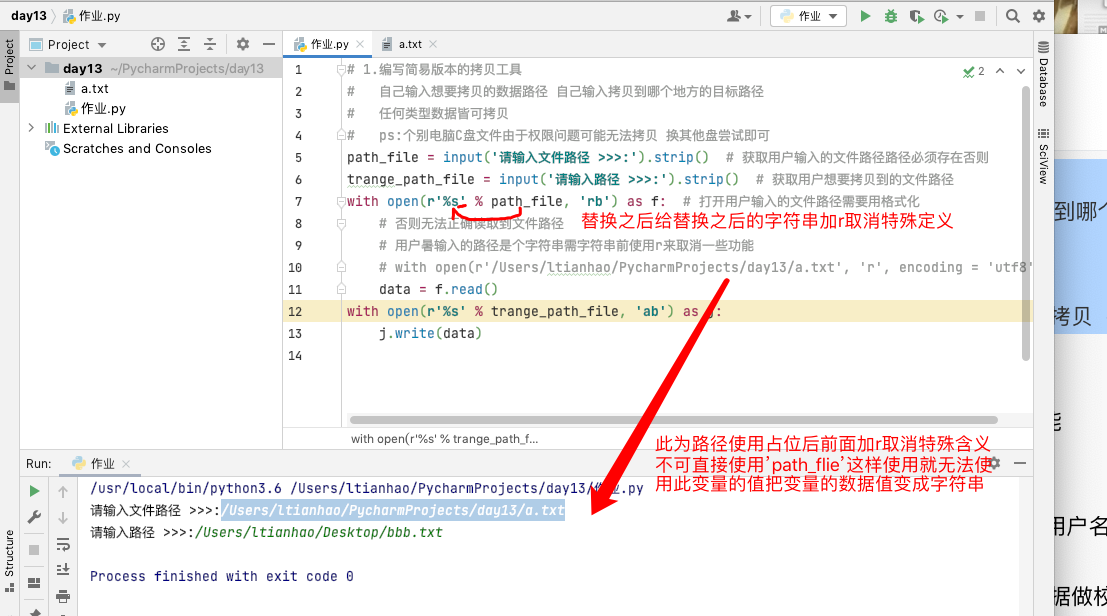Select a.txt in the project tree
This screenshot has width=1107, height=616.
pyautogui.click(x=95, y=88)
